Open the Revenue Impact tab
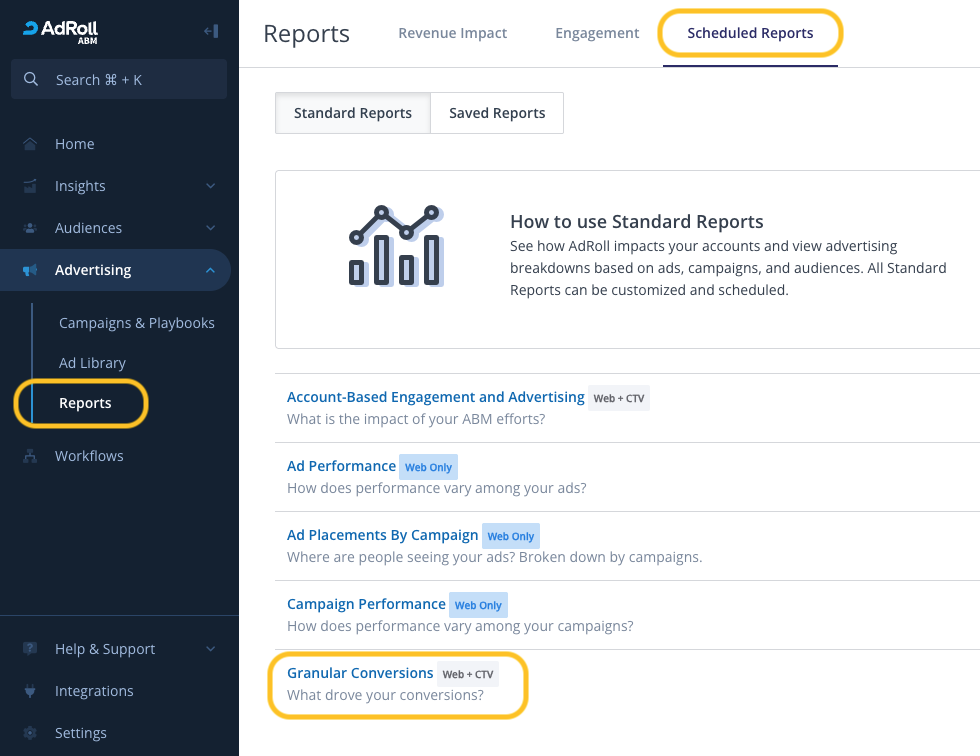This screenshot has width=980, height=756. (x=452, y=33)
